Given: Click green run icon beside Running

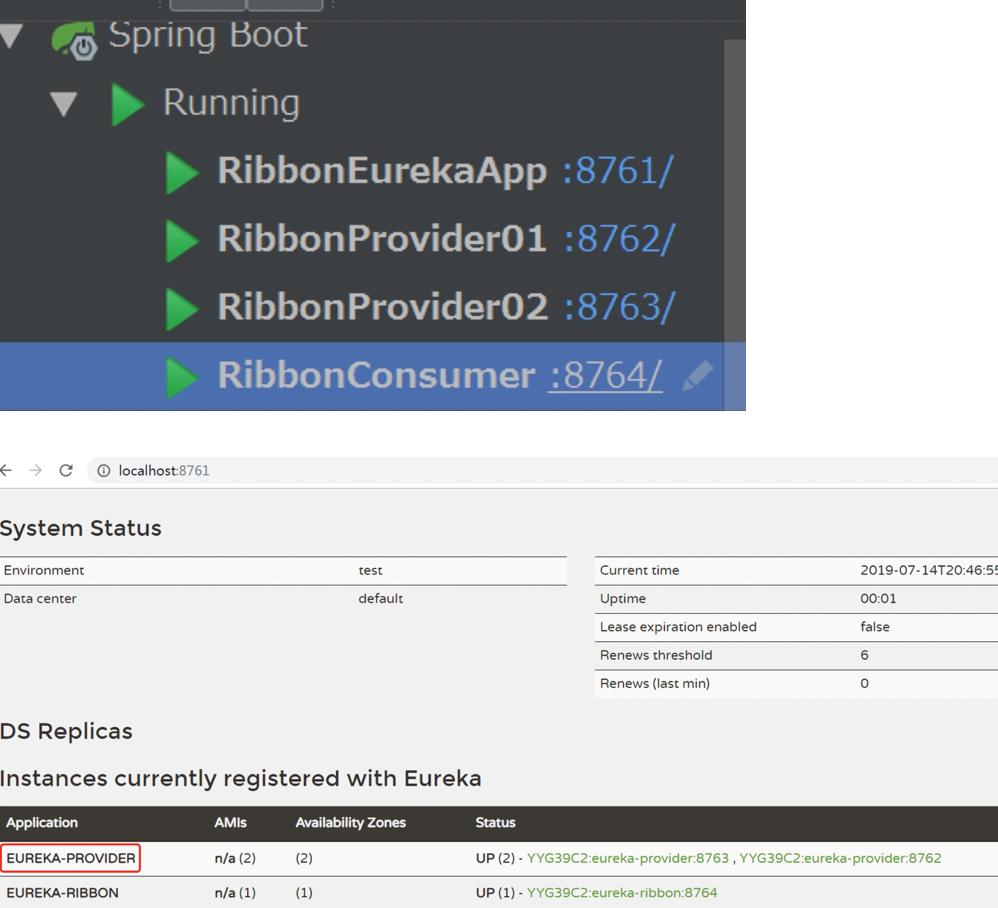Looking at the screenshot, I should point(127,104).
